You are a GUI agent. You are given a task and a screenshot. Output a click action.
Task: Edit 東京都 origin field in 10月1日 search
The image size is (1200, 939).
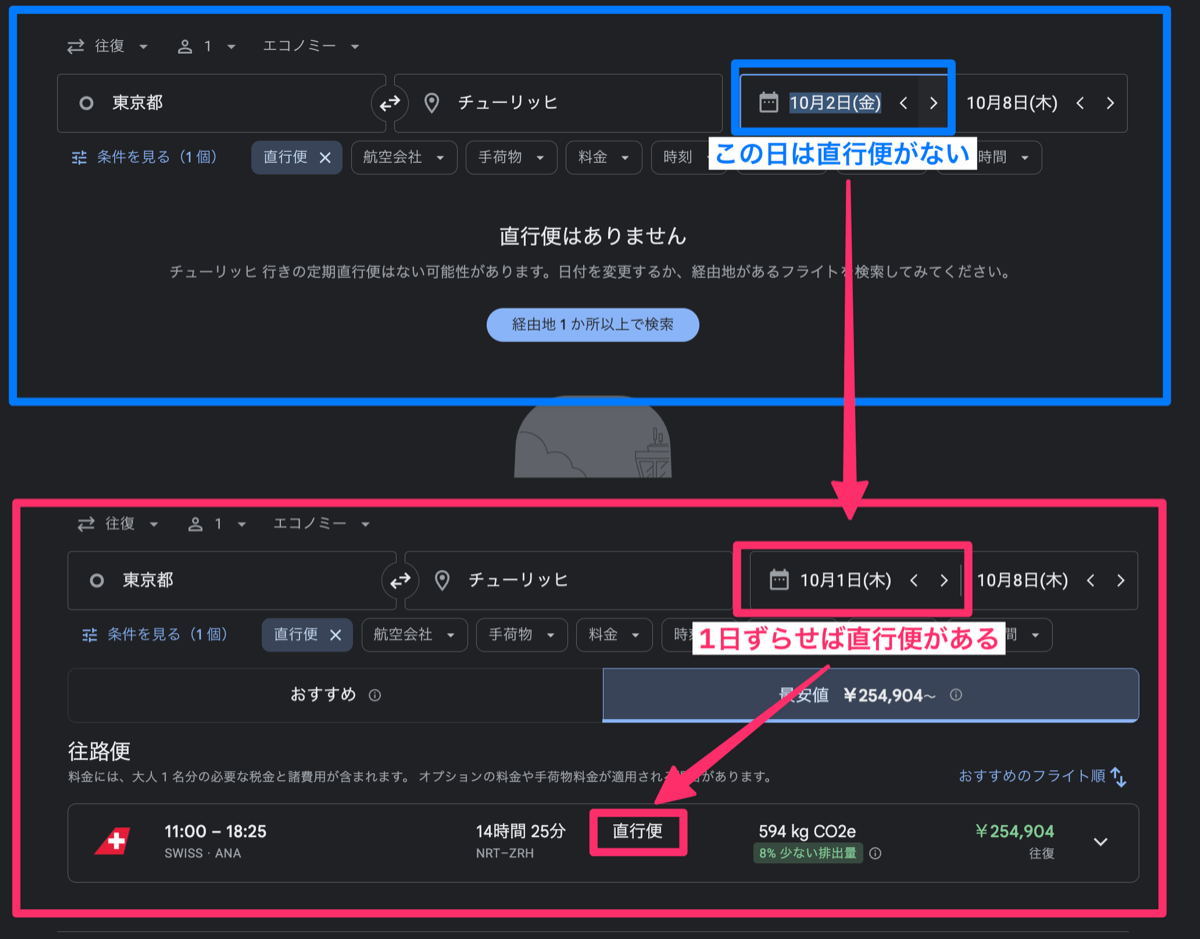click(x=232, y=580)
